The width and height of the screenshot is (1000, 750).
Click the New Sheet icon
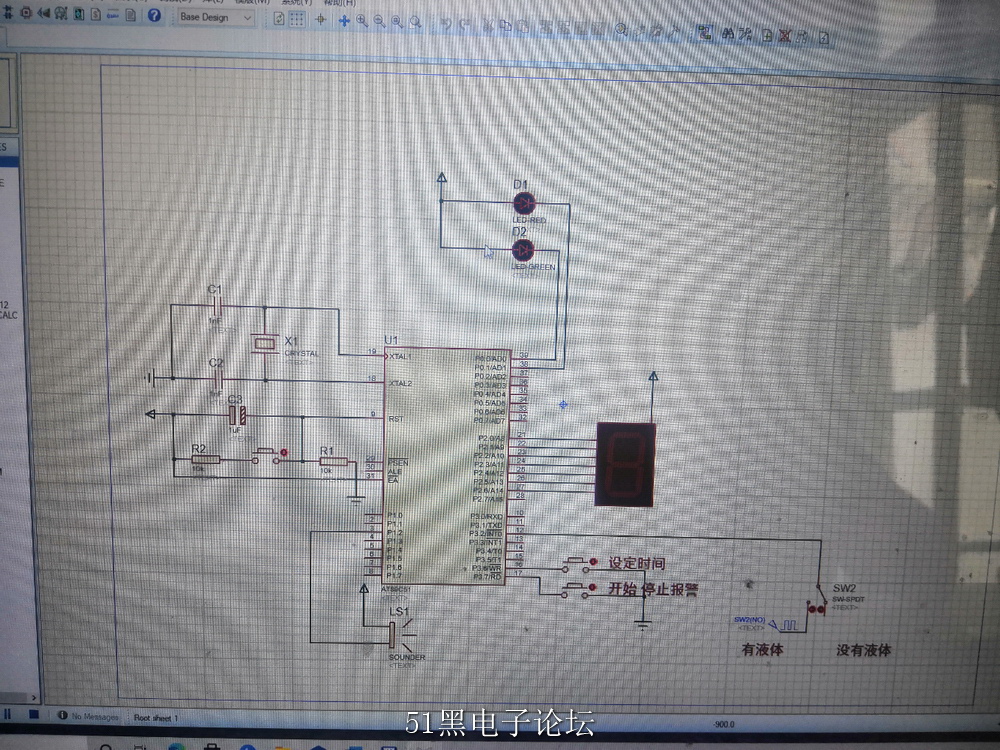767,35
